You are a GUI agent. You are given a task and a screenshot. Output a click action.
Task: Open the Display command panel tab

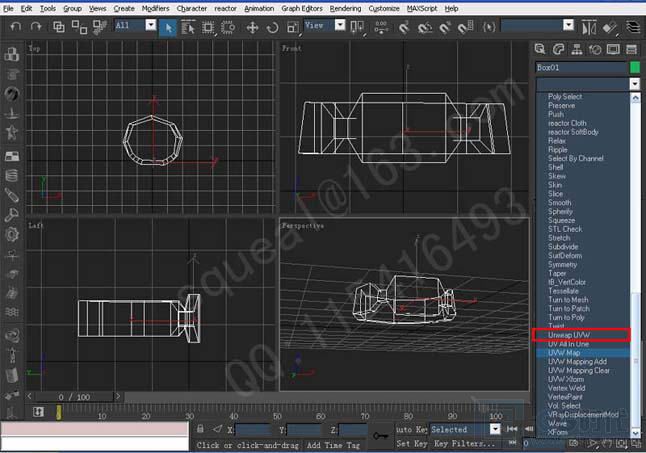(613, 49)
